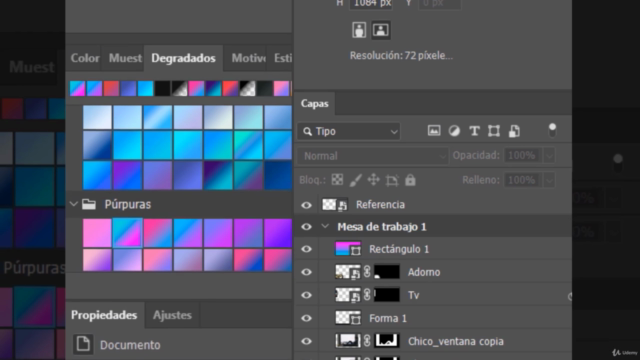Click the Referencia layer thumbnail

tap(335, 204)
